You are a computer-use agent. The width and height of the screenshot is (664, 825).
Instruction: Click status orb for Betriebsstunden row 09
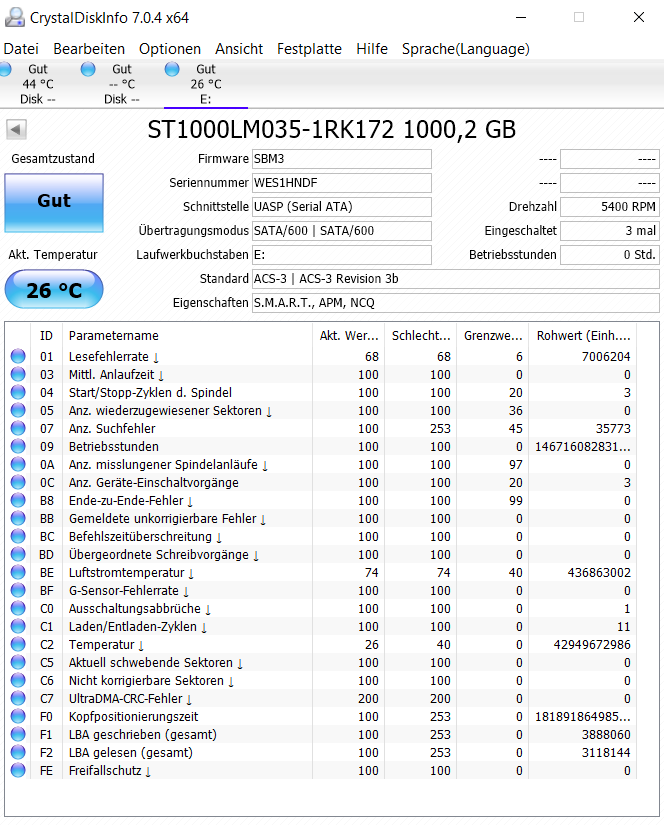18,446
